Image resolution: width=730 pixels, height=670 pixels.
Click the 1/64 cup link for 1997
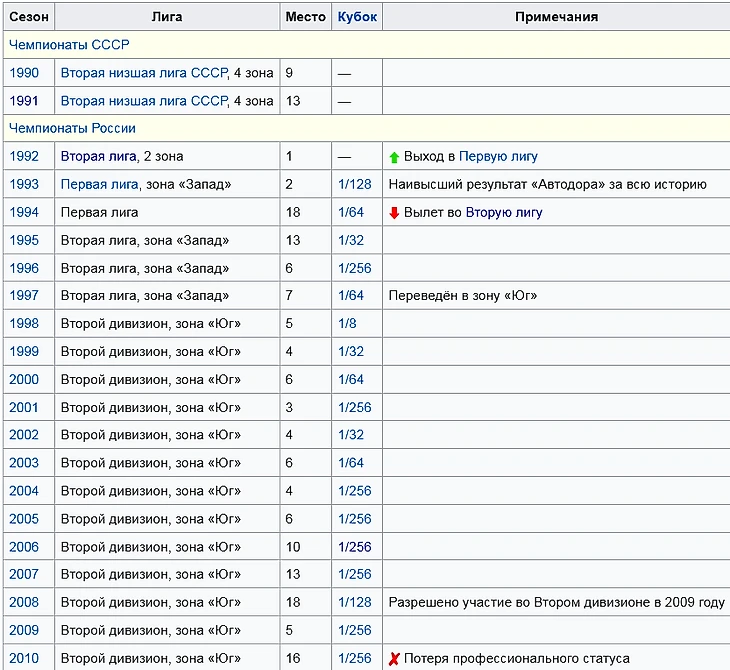351,295
